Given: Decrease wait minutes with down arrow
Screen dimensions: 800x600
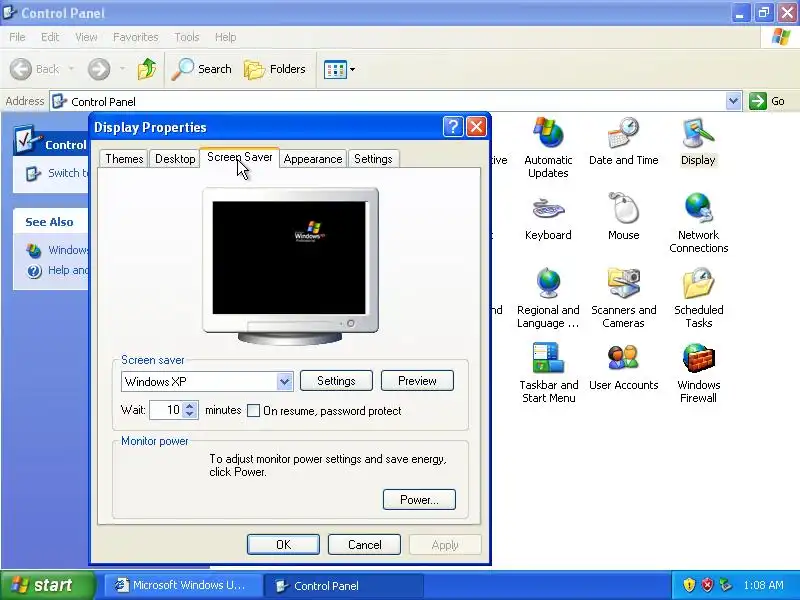Looking at the screenshot, I should pyautogui.click(x=190, y=414).
